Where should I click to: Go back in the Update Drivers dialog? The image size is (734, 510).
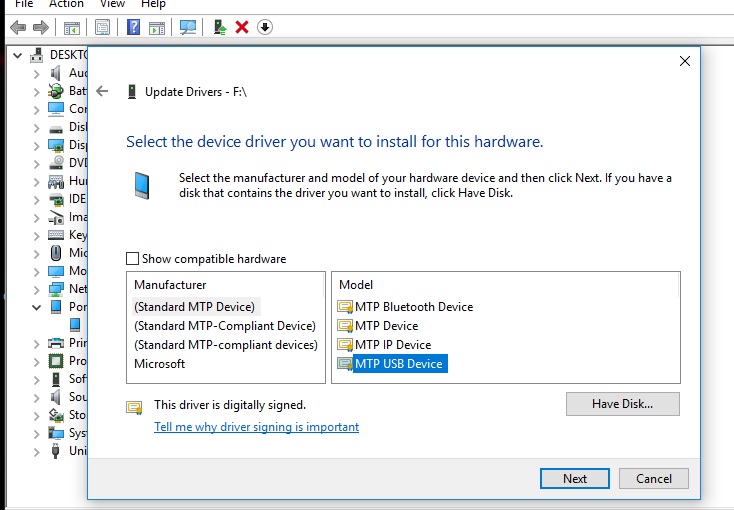[102, 91]
